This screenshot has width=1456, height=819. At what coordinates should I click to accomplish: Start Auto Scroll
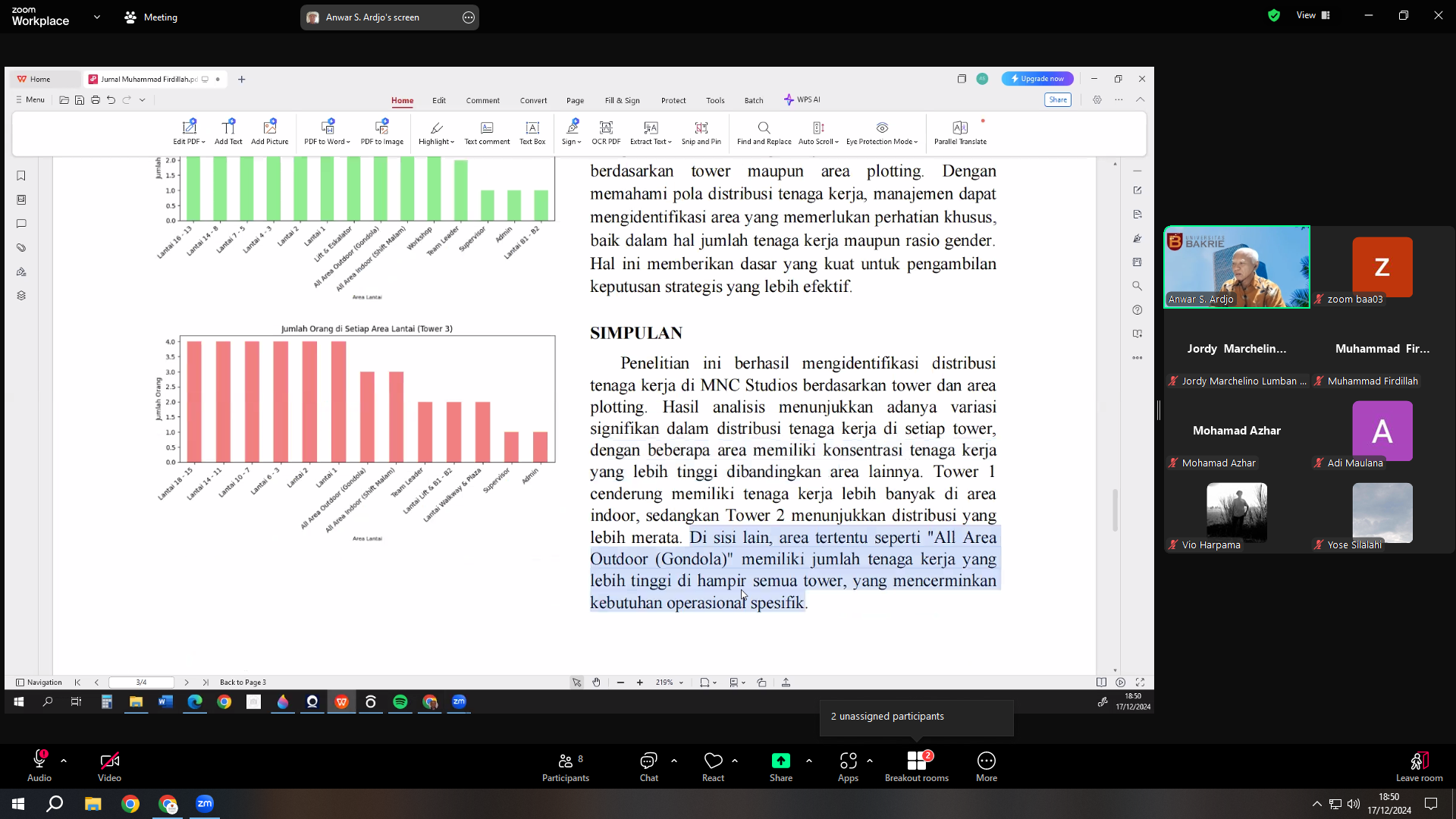pos(818,132)
